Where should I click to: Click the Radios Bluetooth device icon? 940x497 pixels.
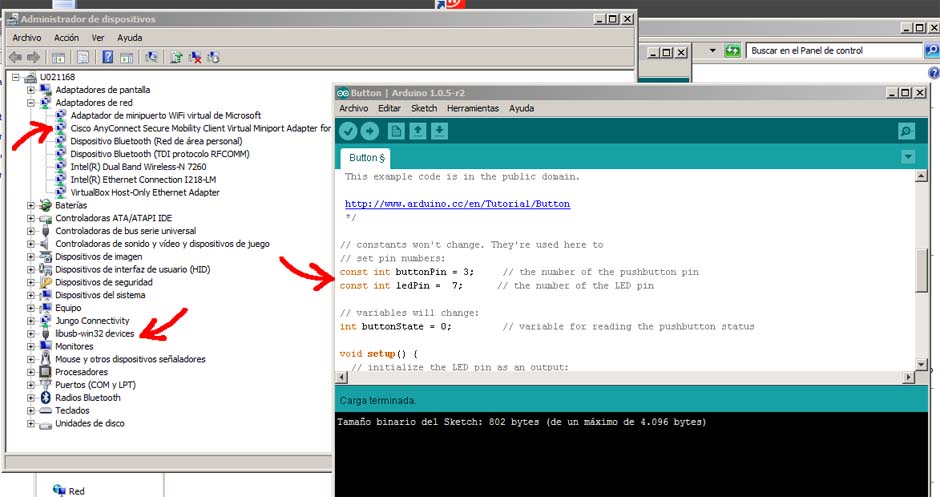(46, 397)
